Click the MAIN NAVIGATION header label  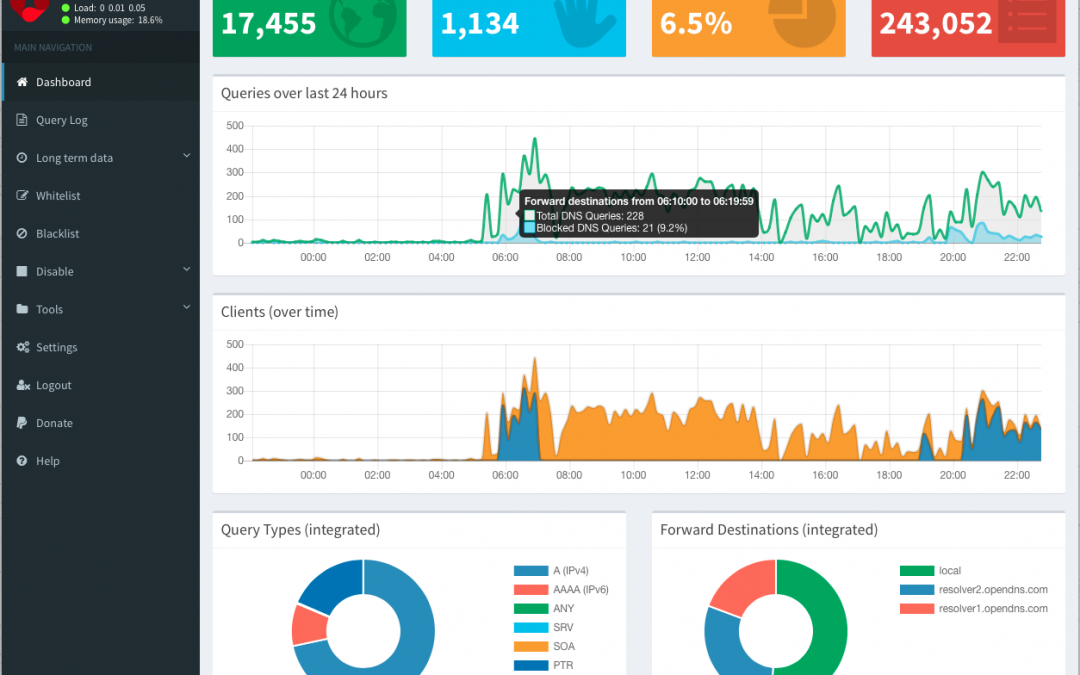(53, 48)
